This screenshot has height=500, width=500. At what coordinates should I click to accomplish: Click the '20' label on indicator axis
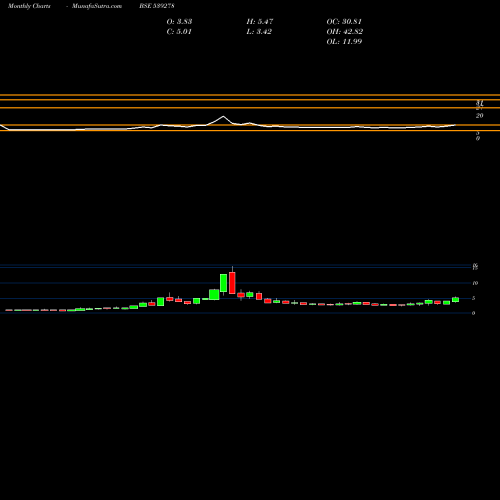click(x=479, y=116)
